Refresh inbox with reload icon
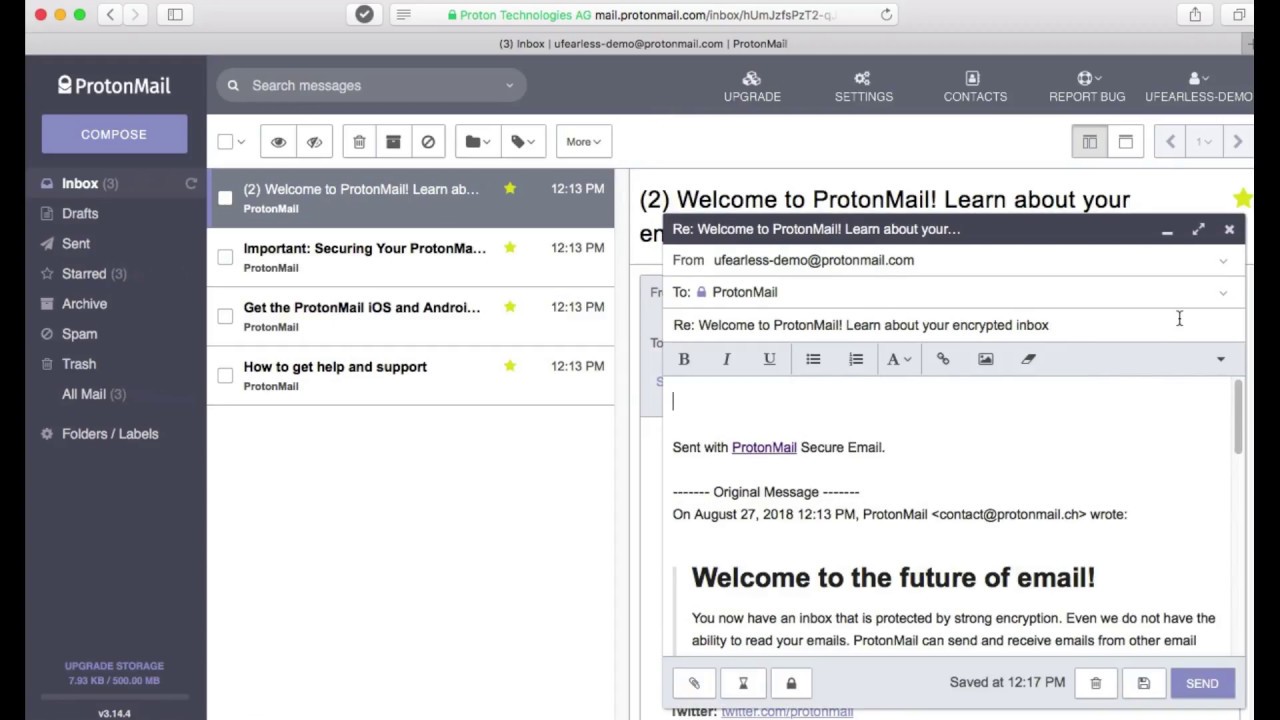This screenshot has width=1280, height=720. (x=191, y=183)
